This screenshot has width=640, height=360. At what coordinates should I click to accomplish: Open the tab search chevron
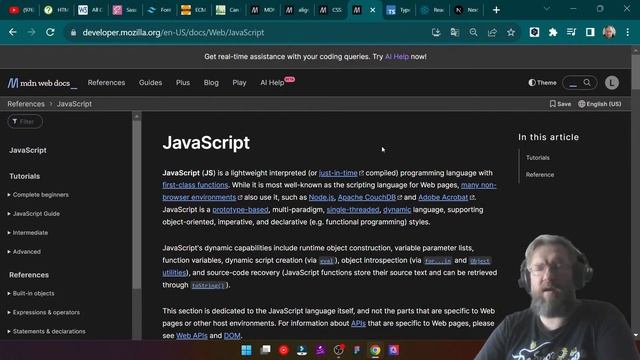click(547, 9)
